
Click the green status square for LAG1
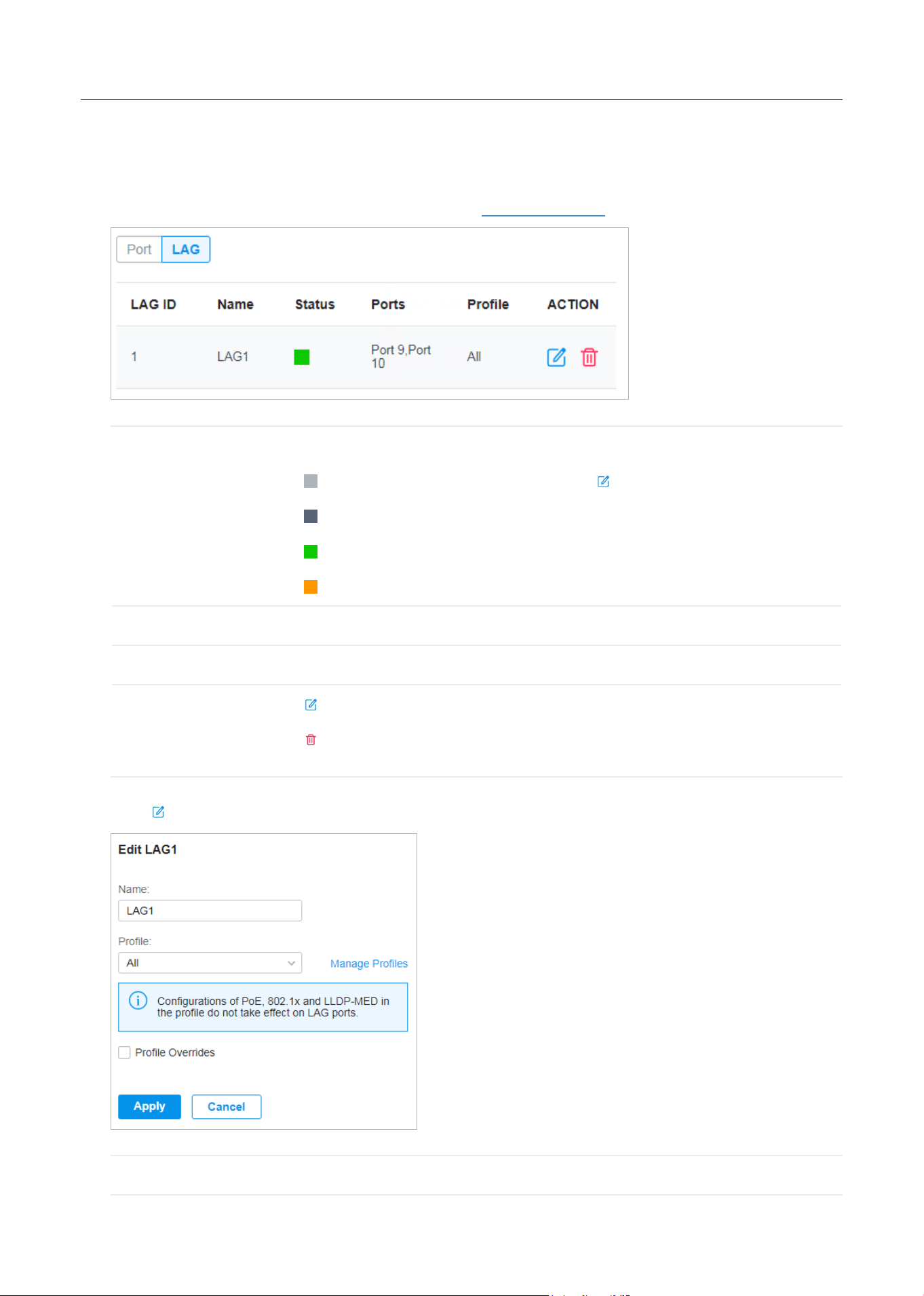302,357
